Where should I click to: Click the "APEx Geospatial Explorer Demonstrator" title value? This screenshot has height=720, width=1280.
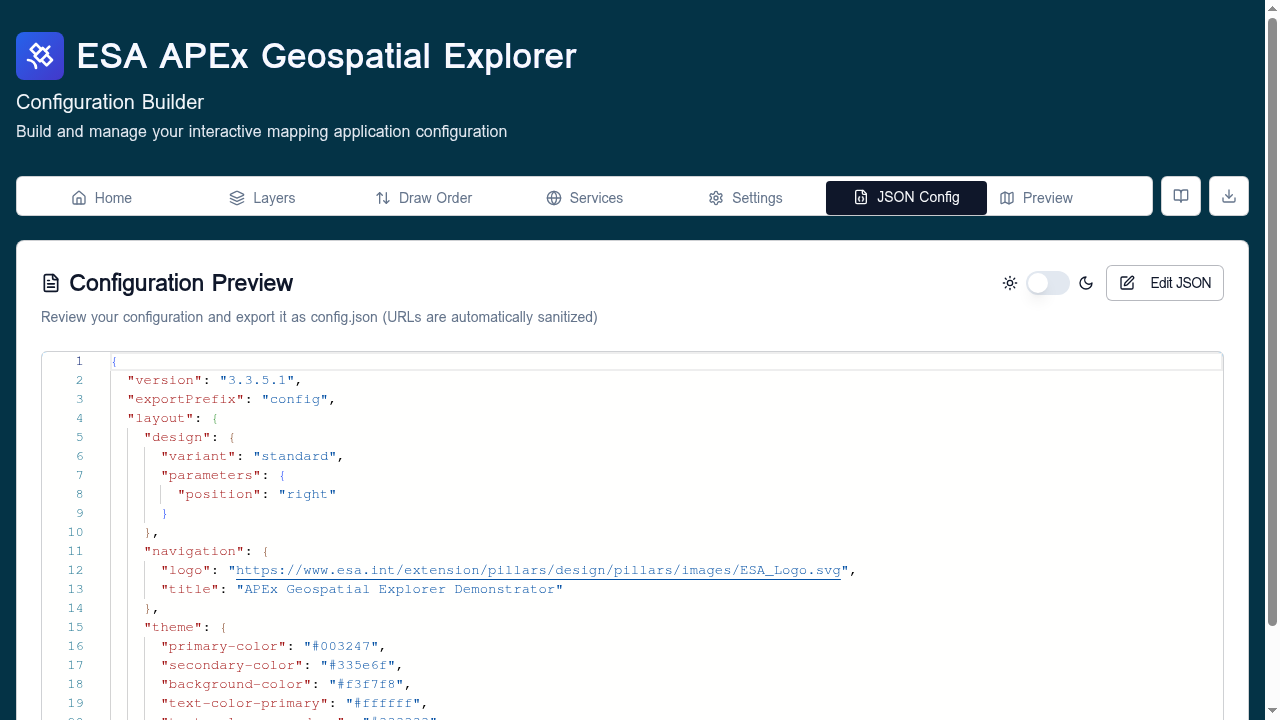pos(400,589)
